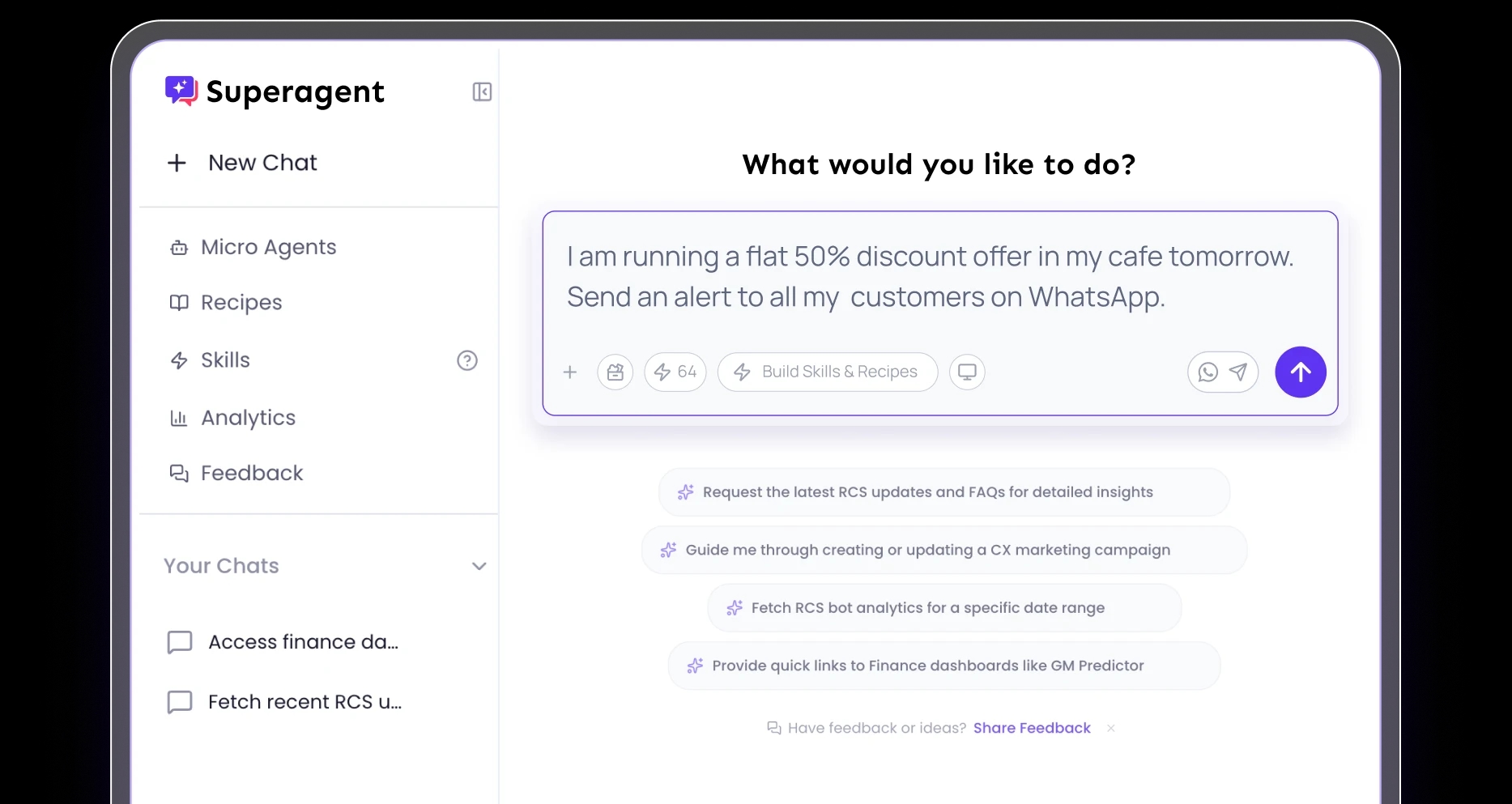Click the lightning 64 skills counter

675,372
